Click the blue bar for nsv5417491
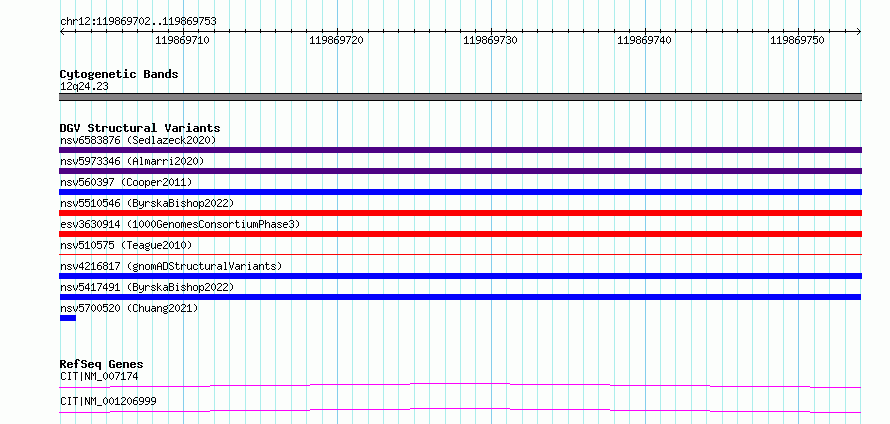Screen dimensions: 890x424 460,297
